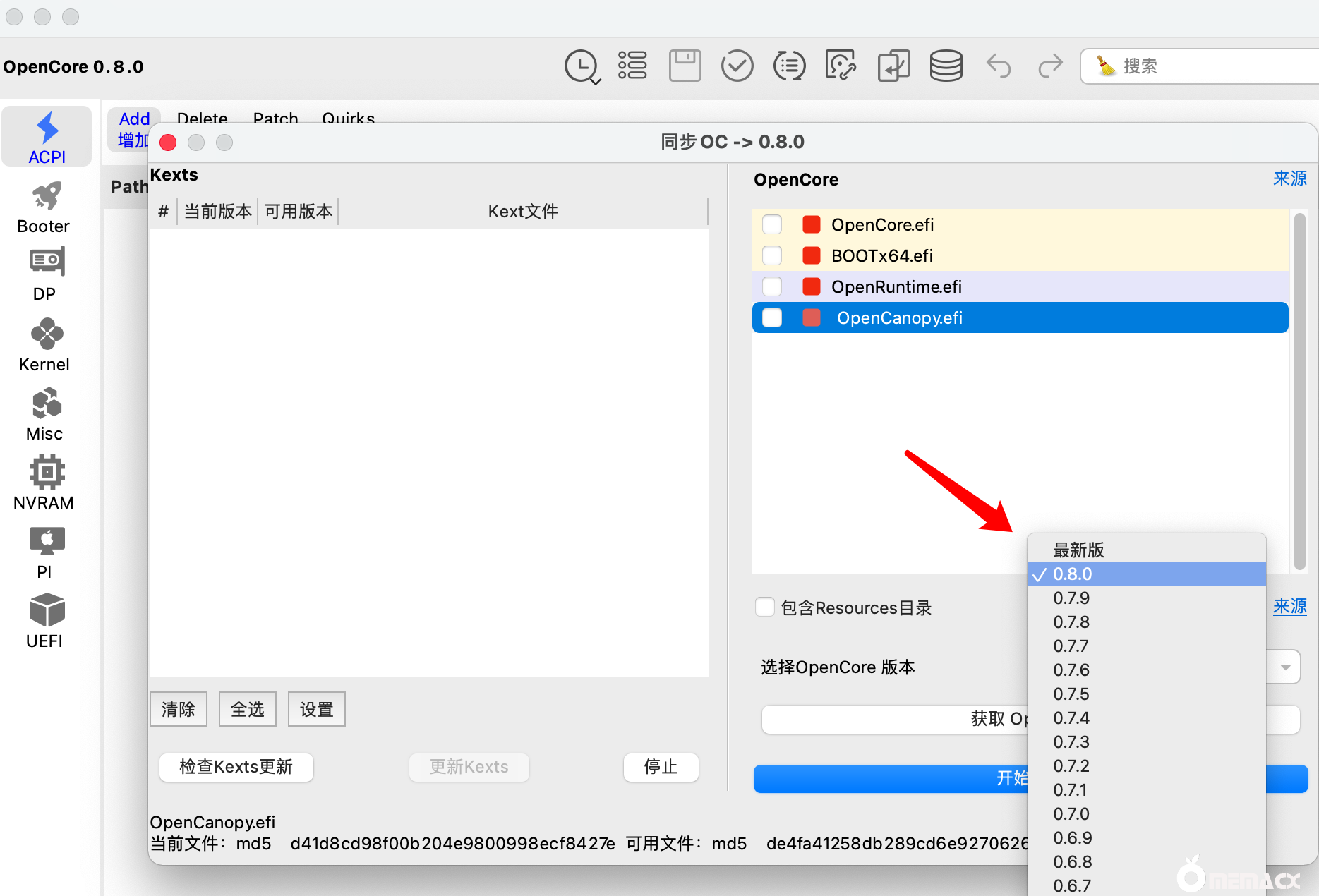Pick version 0.7.5 in the dropdown
Screen dimensions: 1319x896
tap(1071, 694)
